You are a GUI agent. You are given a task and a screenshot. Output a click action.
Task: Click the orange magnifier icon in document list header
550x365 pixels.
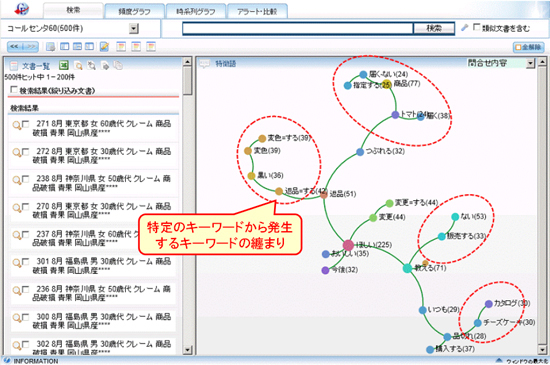pyautogui.click(x=79, y=66)
